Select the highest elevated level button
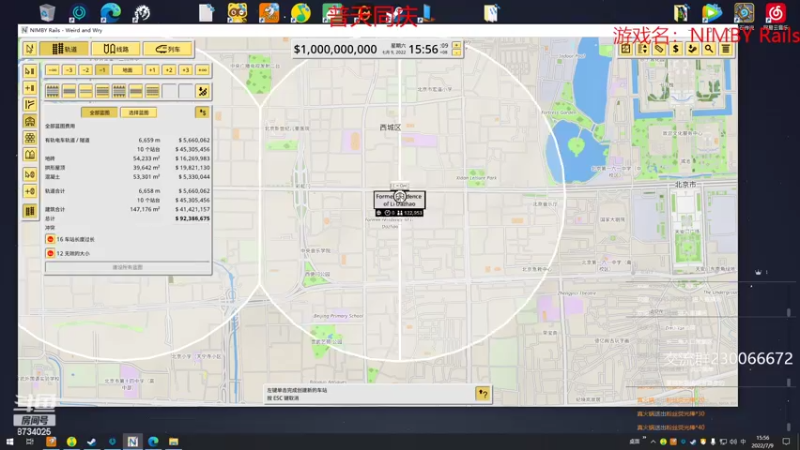 [x=203, y=70]
